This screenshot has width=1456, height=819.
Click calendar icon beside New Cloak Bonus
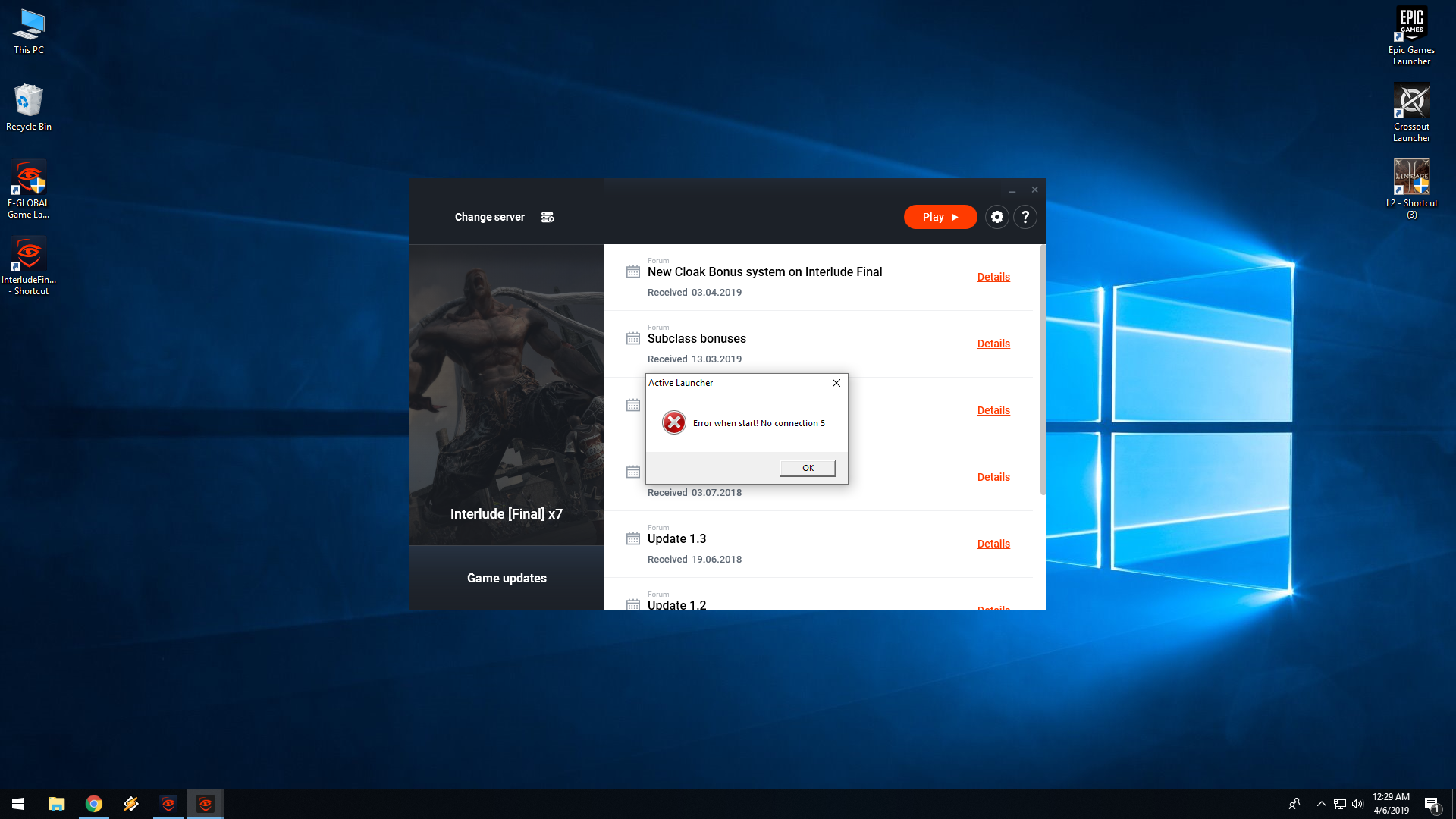[x=633, y=271]
